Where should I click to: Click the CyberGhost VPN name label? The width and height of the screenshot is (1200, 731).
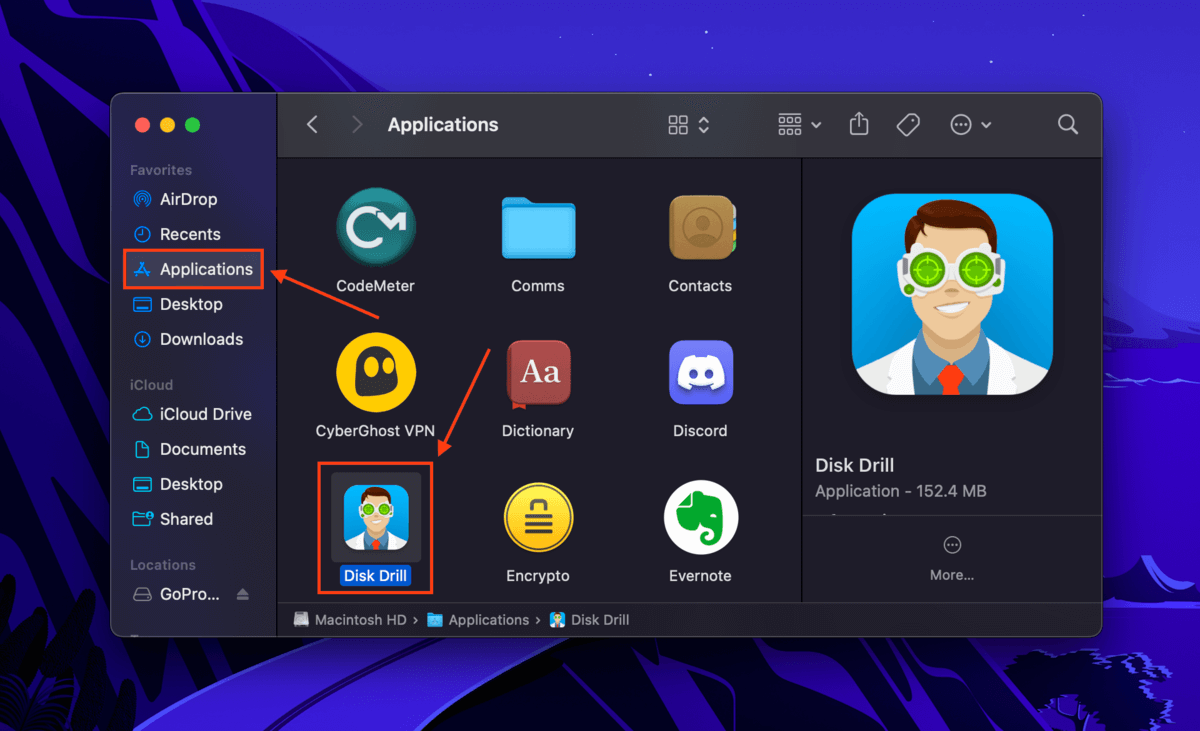pyautogui.click(x=375, y=431)
